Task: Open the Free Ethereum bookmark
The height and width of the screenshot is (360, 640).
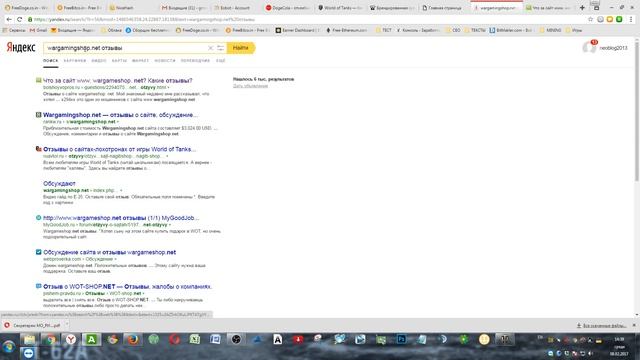Action: coord(346,30)
